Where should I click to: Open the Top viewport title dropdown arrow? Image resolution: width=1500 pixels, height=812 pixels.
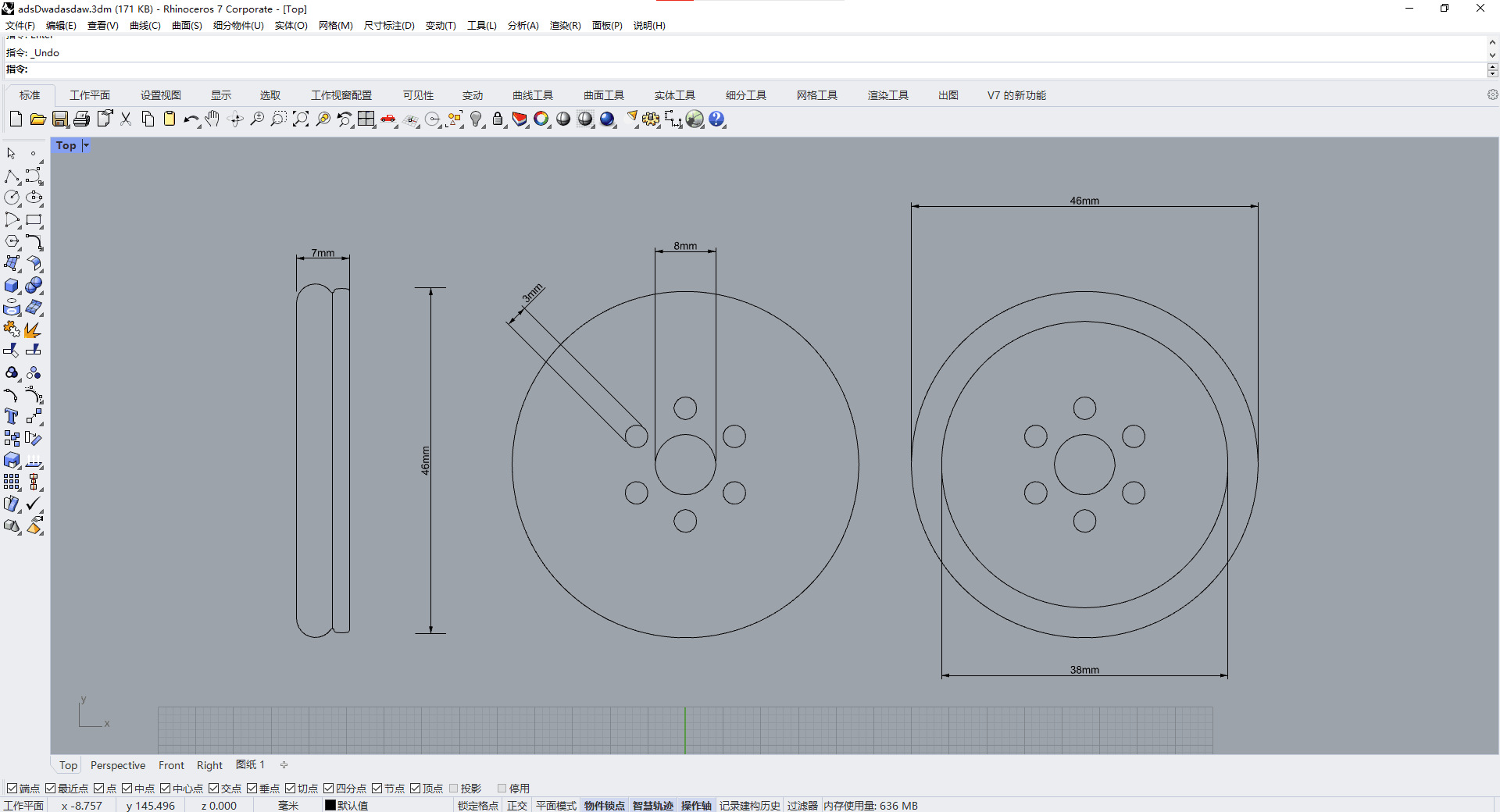[86, 145]
